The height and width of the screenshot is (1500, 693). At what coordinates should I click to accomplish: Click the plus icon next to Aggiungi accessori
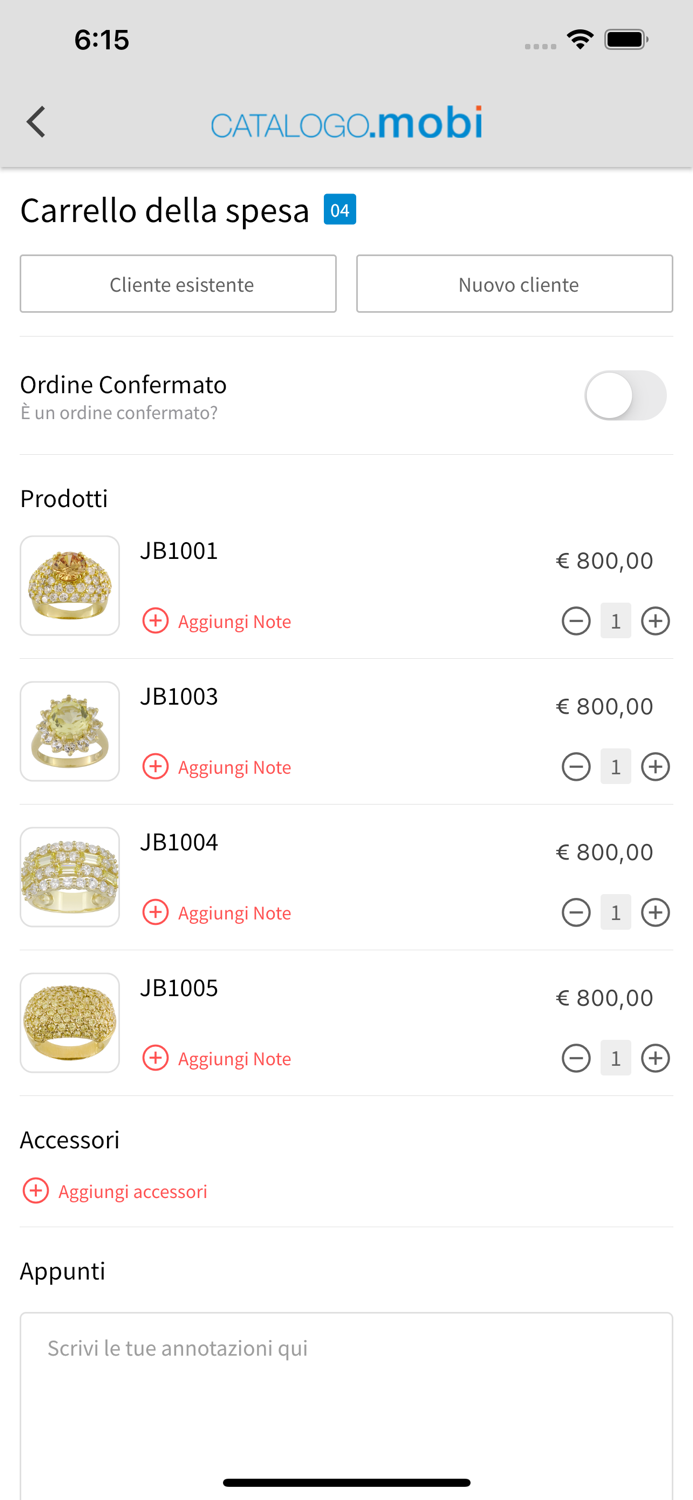(x=37, y=1191)
